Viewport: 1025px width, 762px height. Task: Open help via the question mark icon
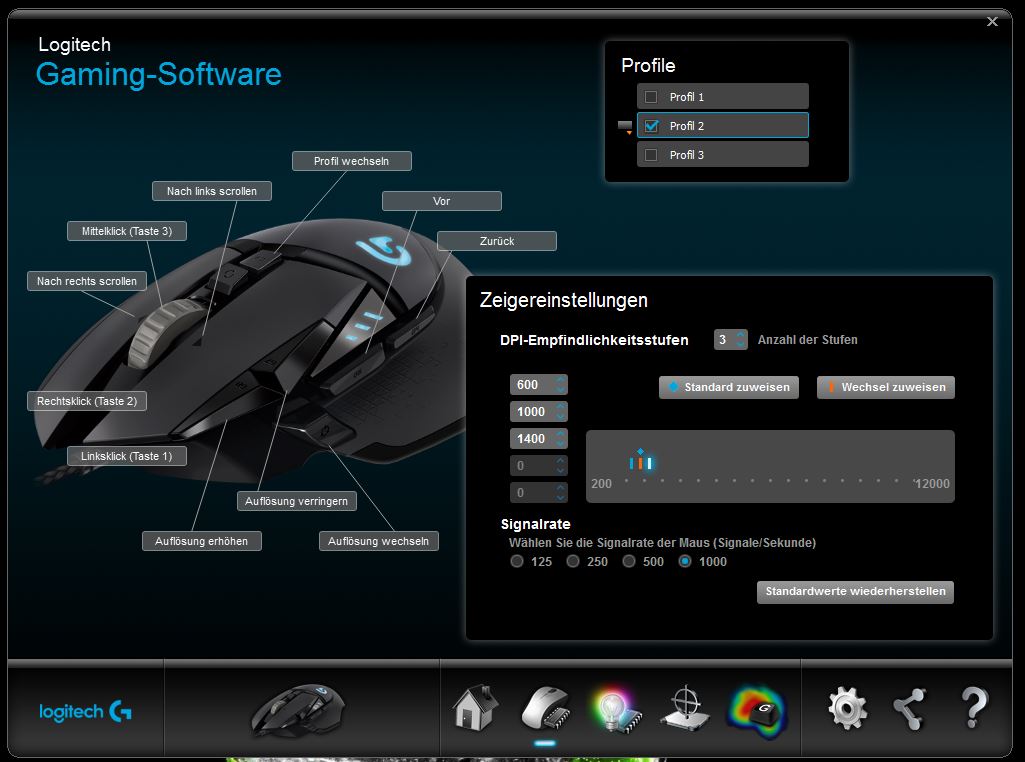point(973,708)
